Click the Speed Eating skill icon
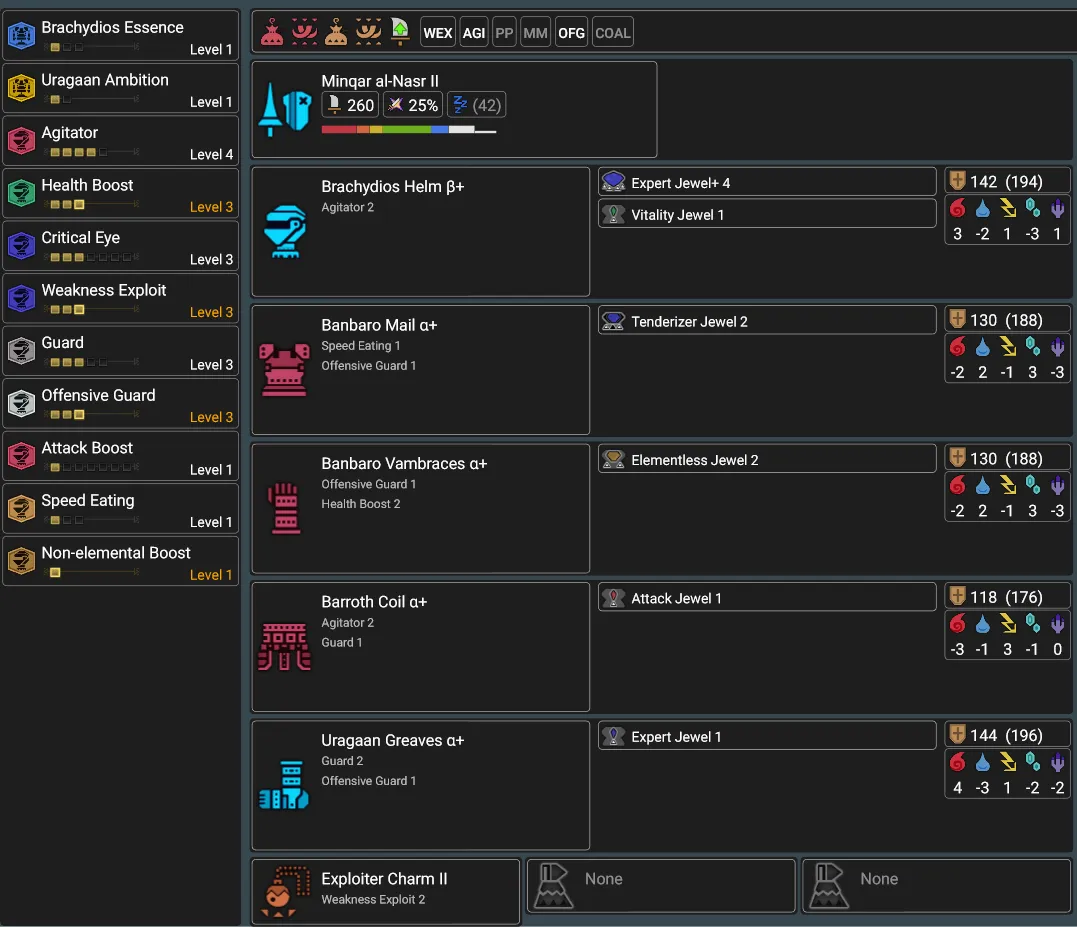 (21, 508)
